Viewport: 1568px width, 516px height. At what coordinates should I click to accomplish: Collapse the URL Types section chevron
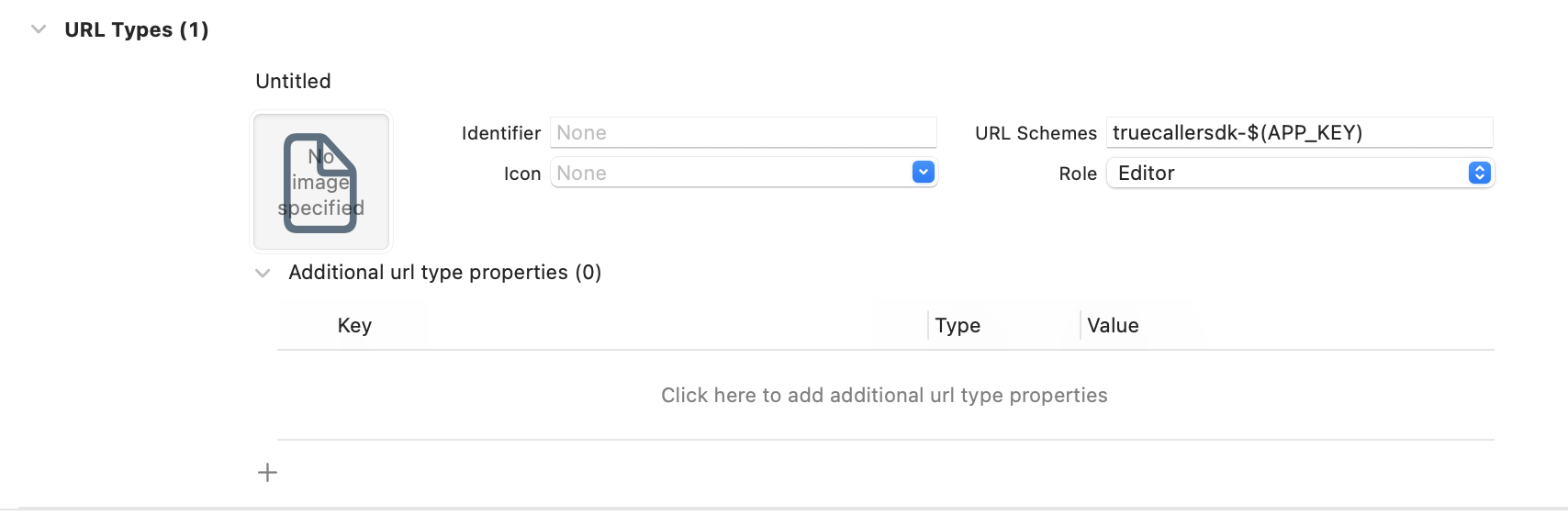39,29
